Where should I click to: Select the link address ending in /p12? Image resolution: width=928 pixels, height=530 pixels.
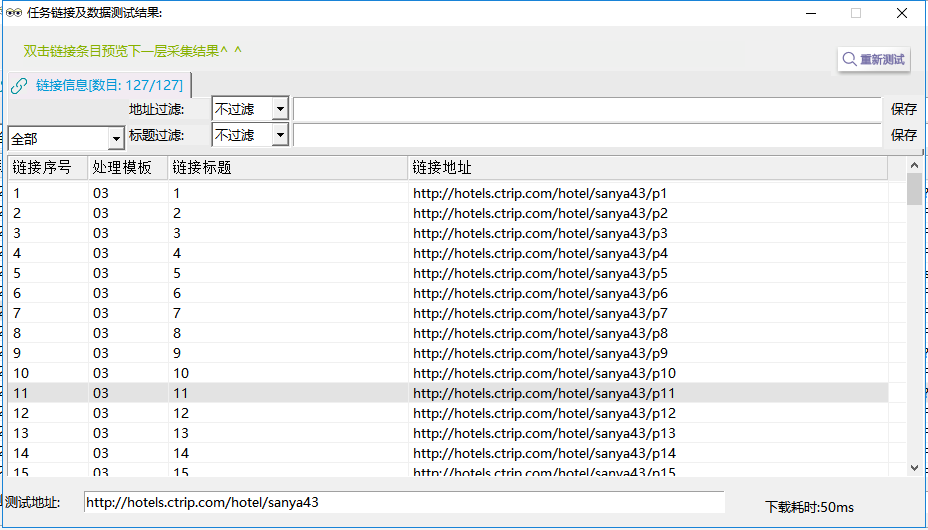(544, 413)
